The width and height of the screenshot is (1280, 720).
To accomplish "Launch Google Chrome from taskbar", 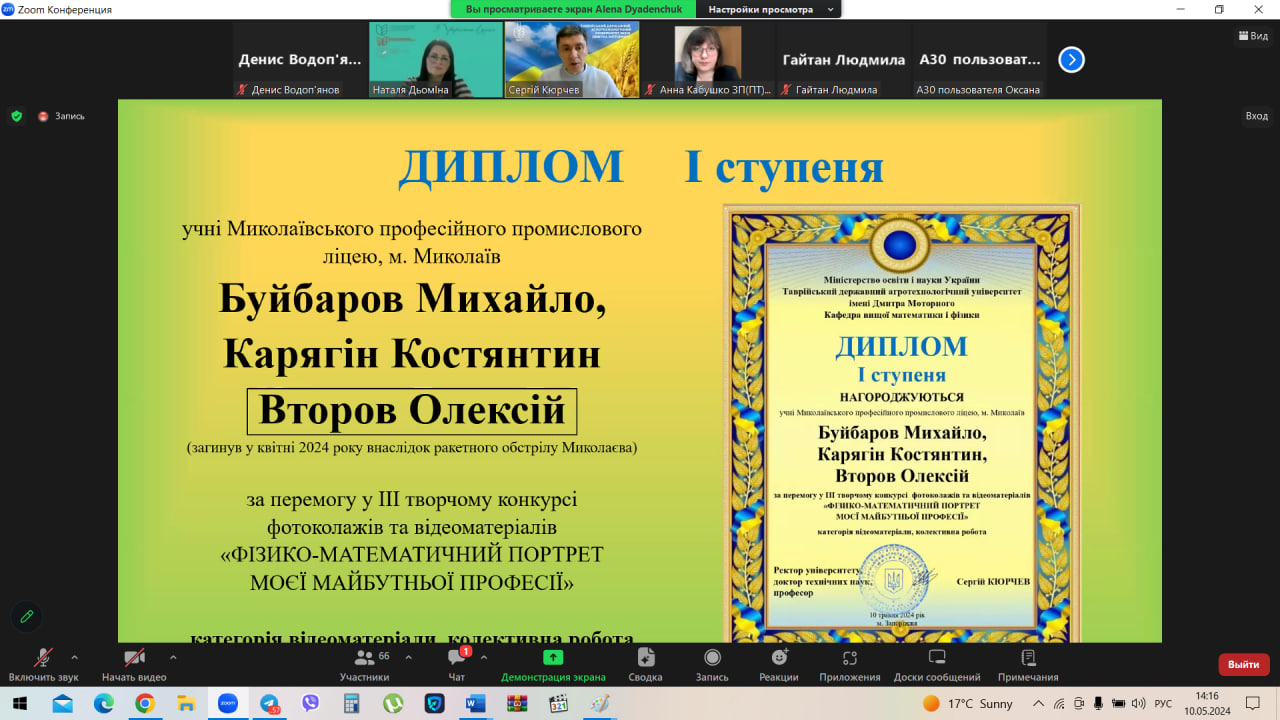I will pyautogui.click(x=145, y=704).
